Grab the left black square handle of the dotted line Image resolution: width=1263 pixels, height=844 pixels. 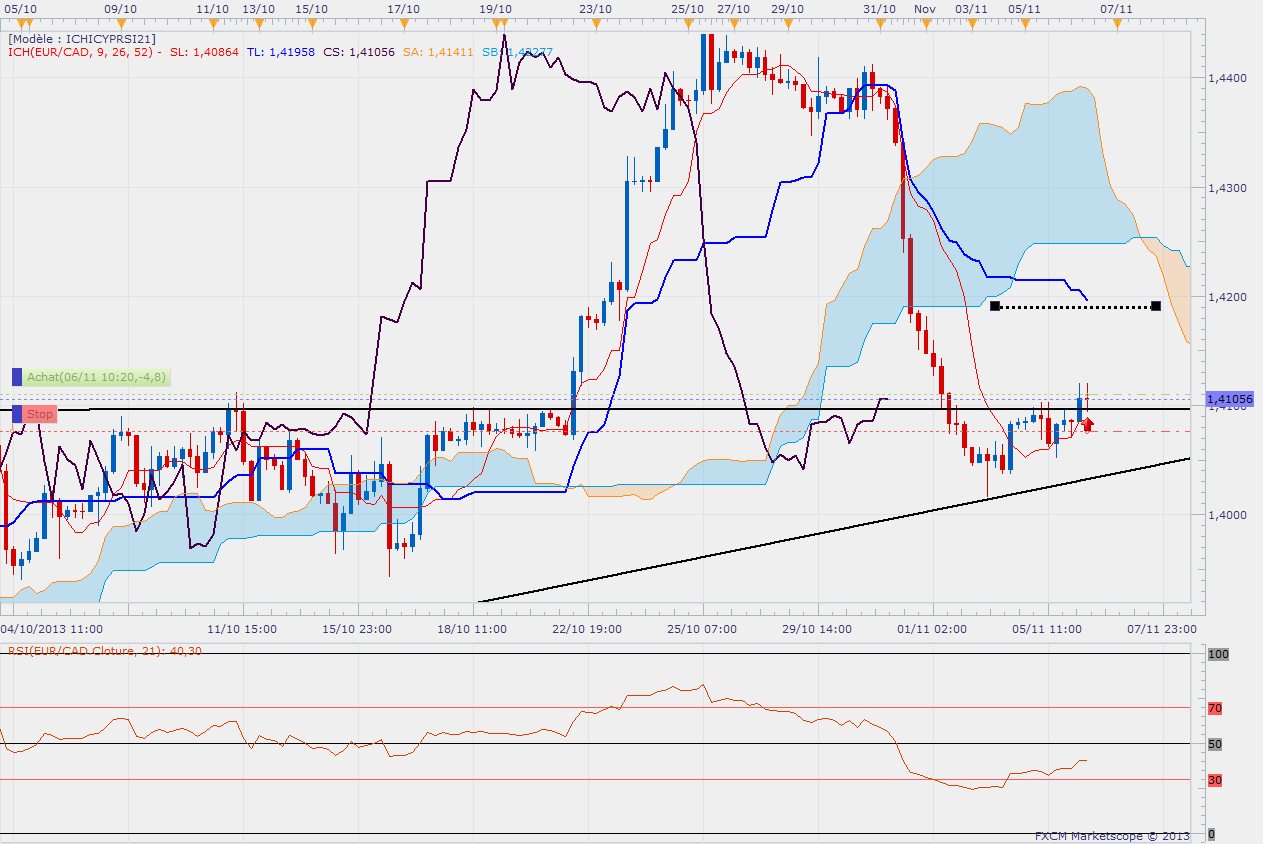(995, 305)
